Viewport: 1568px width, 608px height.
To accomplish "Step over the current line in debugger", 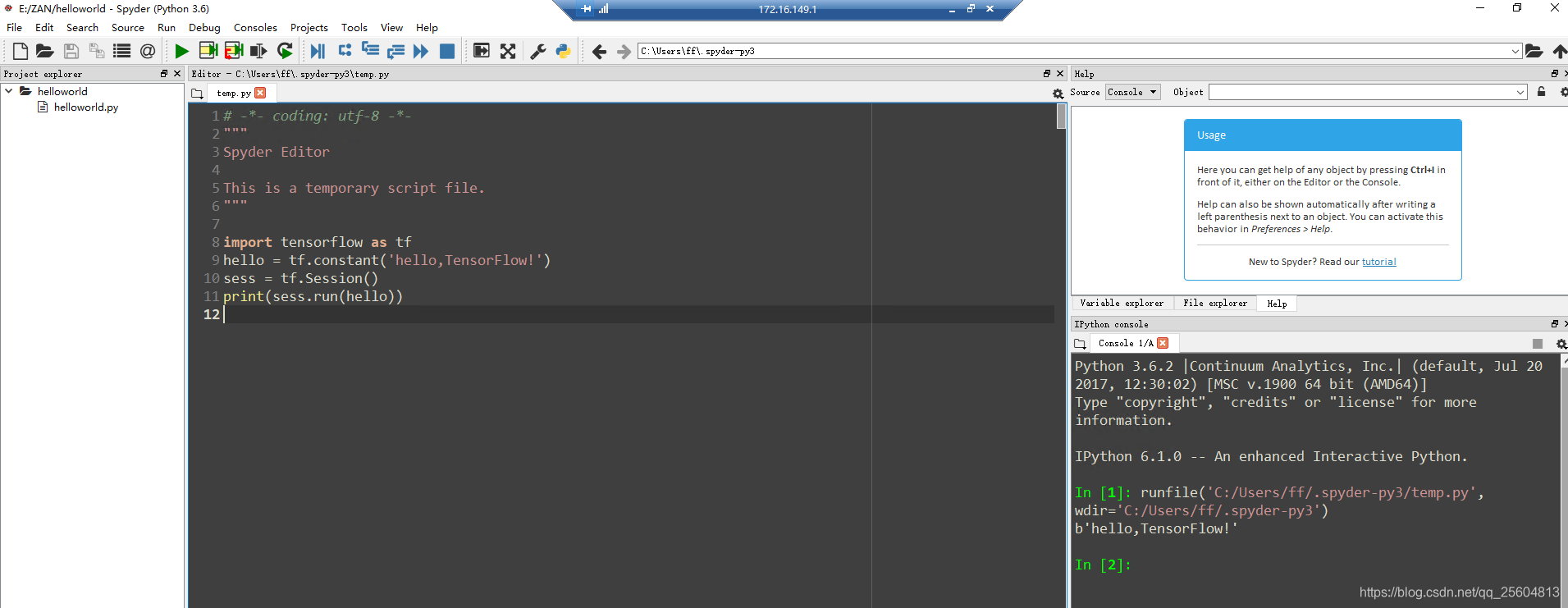I will pos(345,51).
